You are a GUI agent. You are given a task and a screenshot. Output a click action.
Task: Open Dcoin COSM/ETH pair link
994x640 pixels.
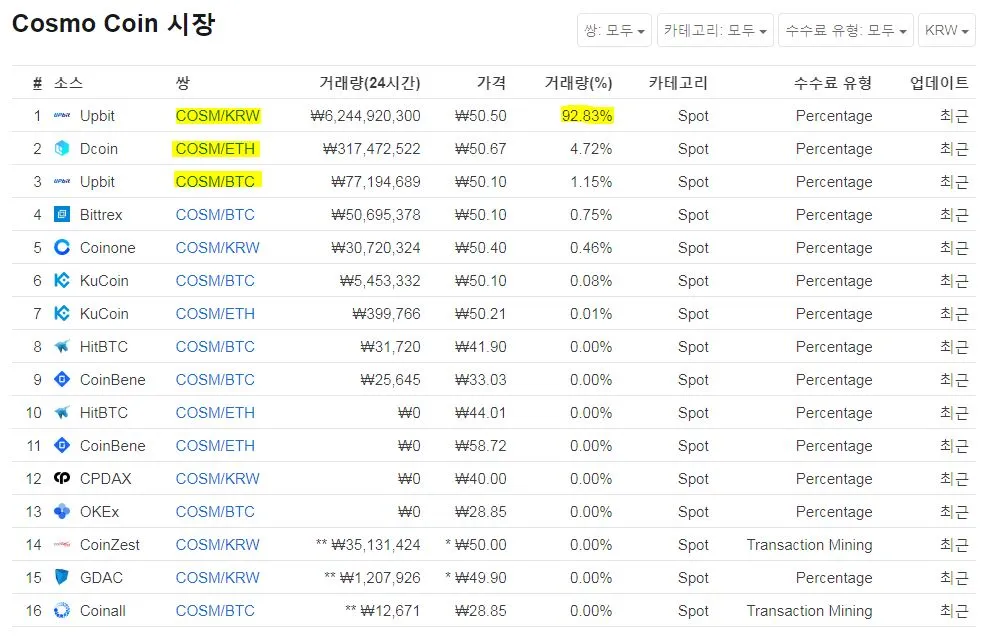click(215, 149)
